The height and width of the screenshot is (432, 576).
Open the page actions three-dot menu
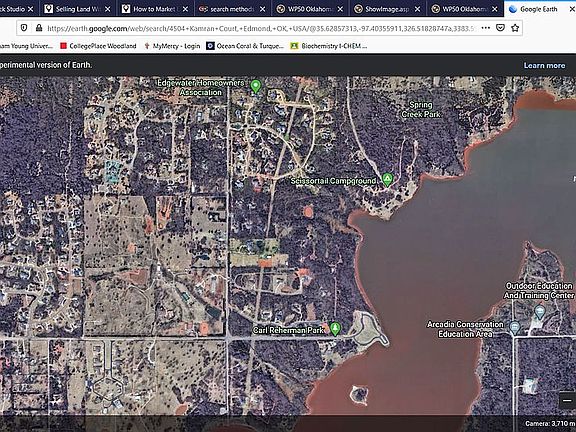click(x=486, y=28)
